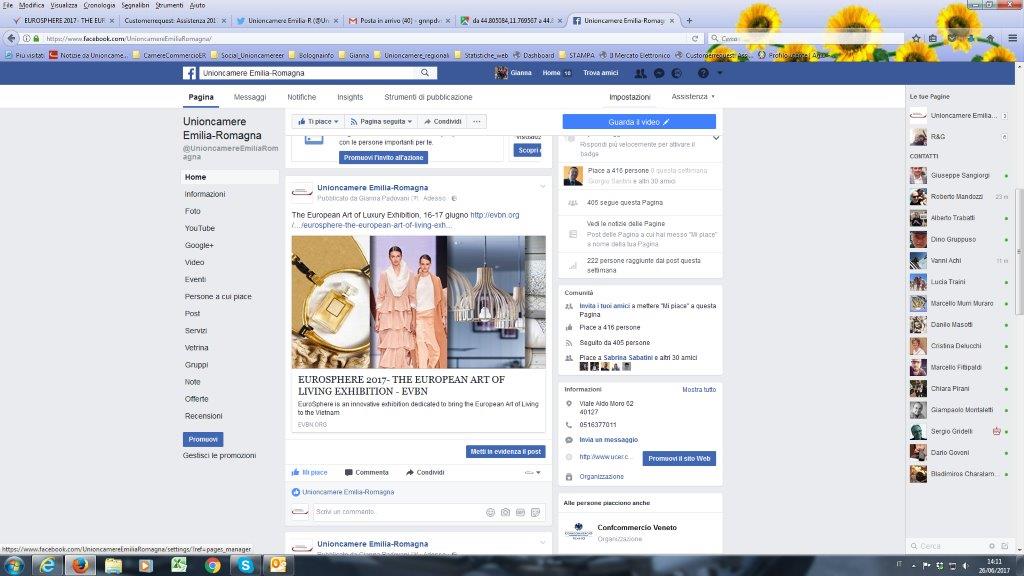Select Foto in the left sidebar

(193, 211)
